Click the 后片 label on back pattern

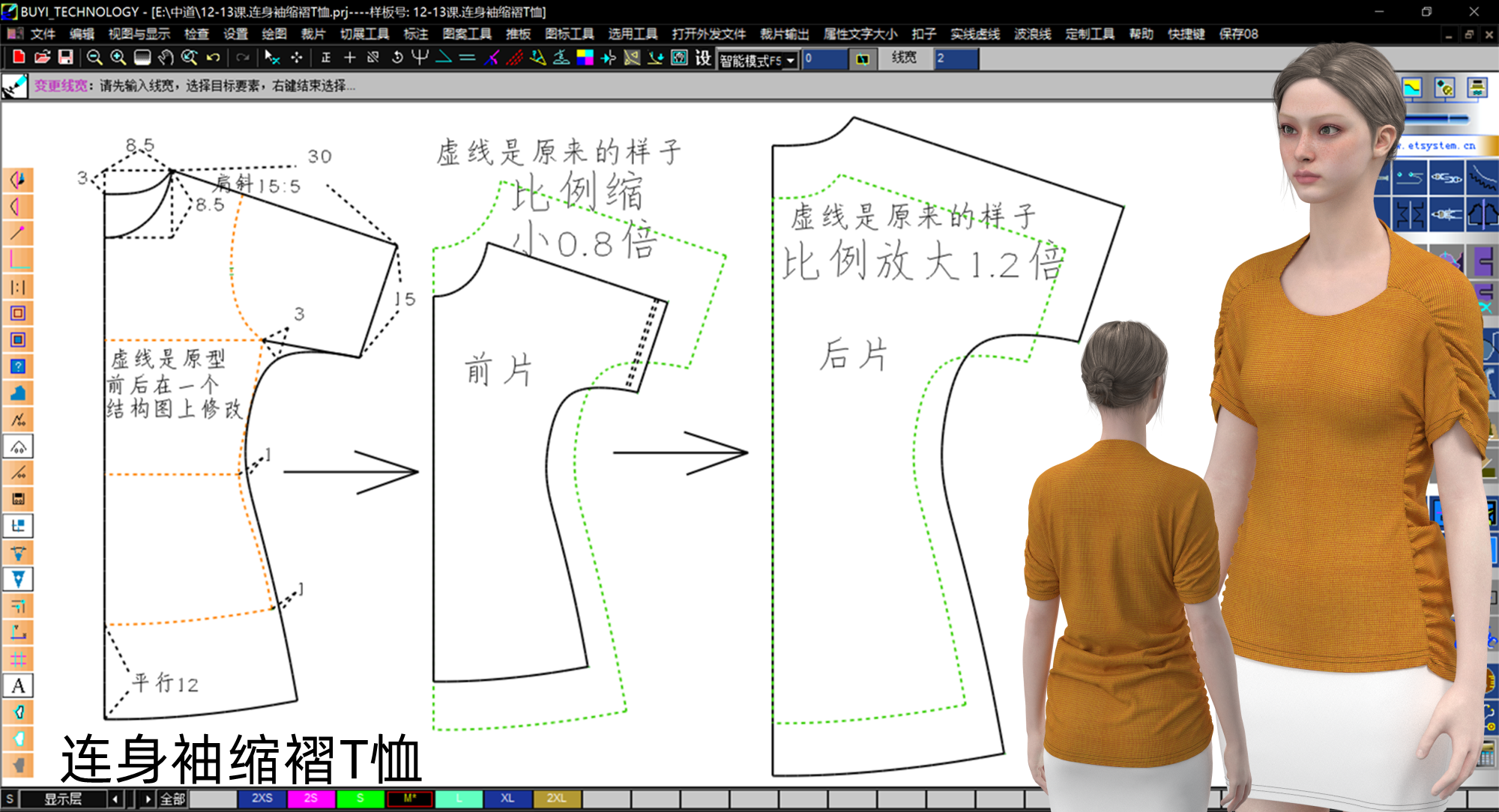point(854,354)
